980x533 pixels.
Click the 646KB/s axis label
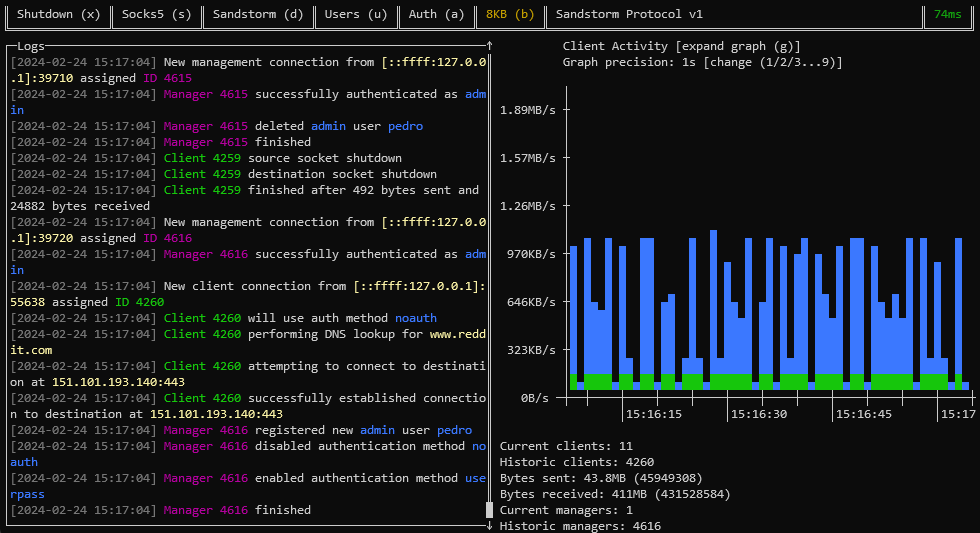tap(531, 302)
